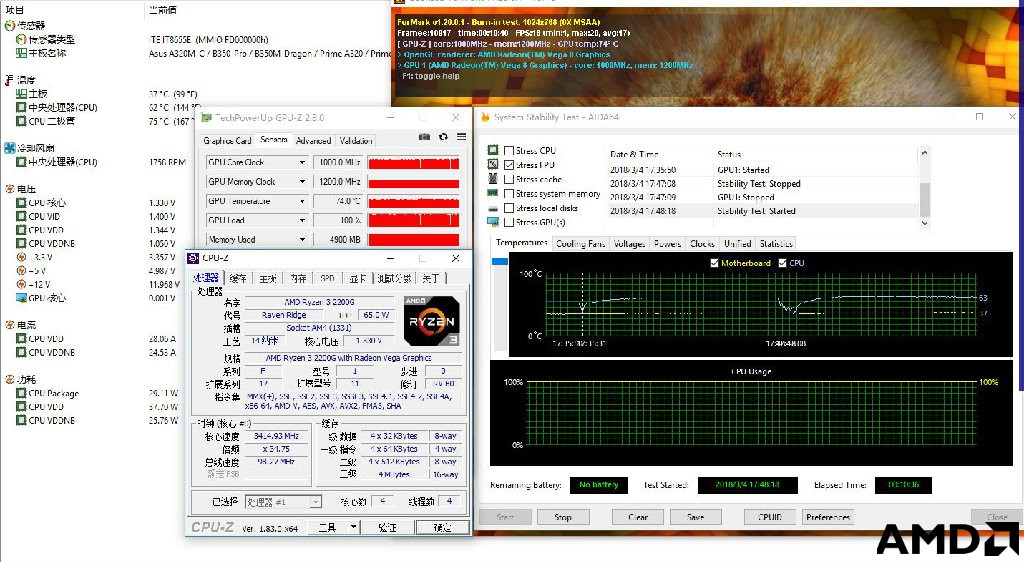Click the Memory Used red graph
Image resolution: width=1024 pixels, height=562 pixels.
click(x=413, y=240)
